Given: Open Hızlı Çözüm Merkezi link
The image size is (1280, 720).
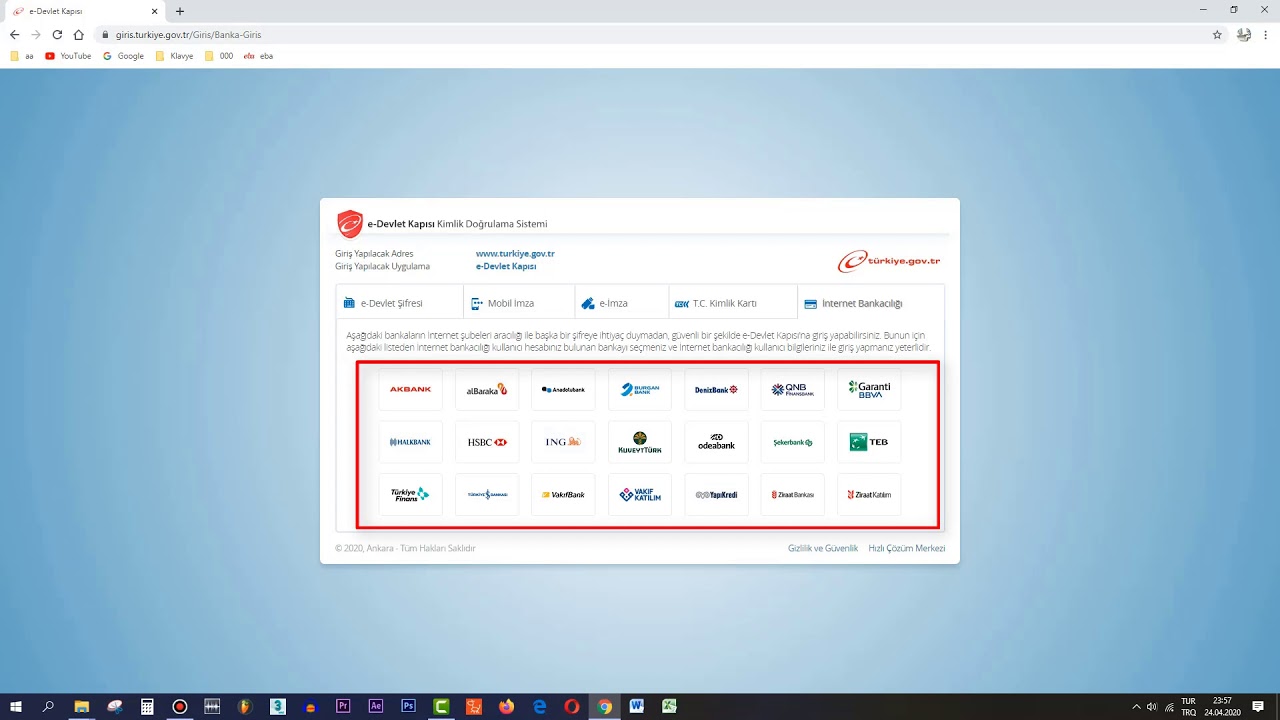Looking at the screenshot, I should pyautogui.click(x=907, y=548).
